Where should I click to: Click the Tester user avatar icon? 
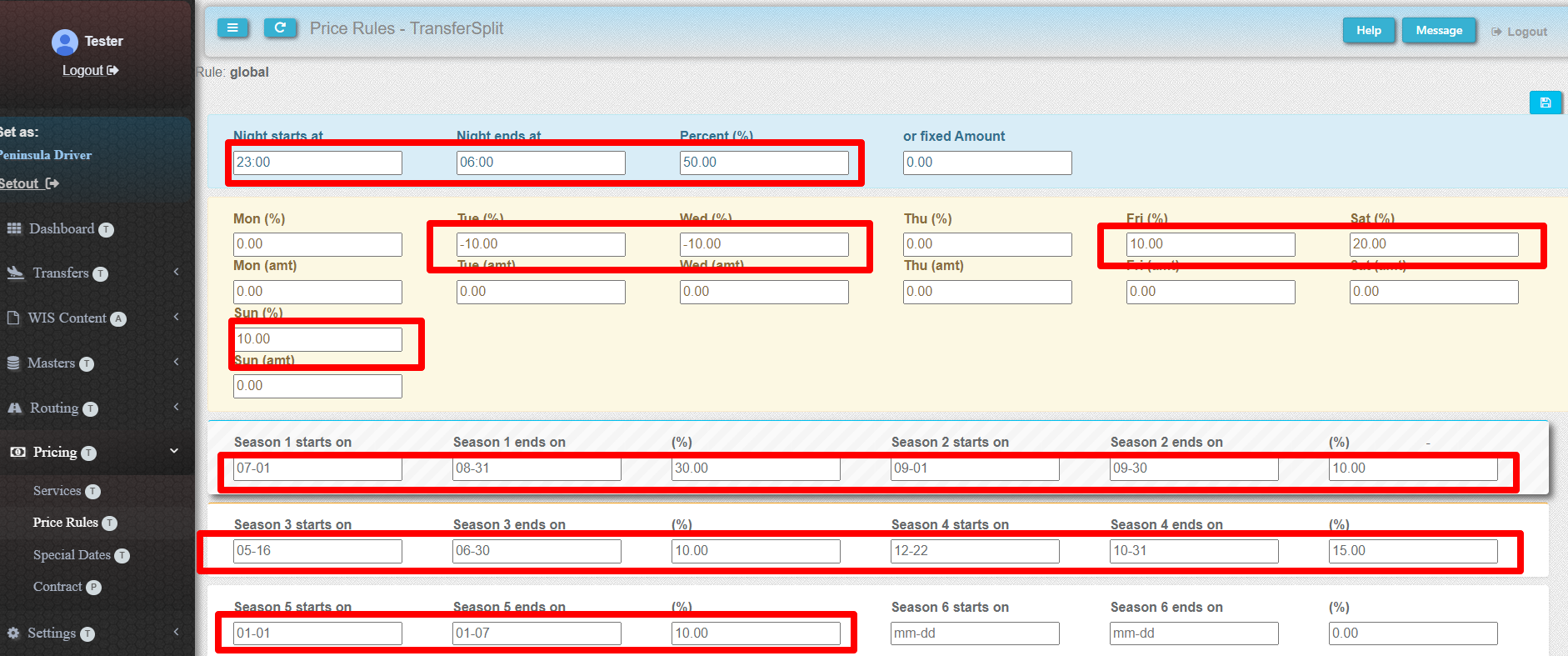[64, 42]
